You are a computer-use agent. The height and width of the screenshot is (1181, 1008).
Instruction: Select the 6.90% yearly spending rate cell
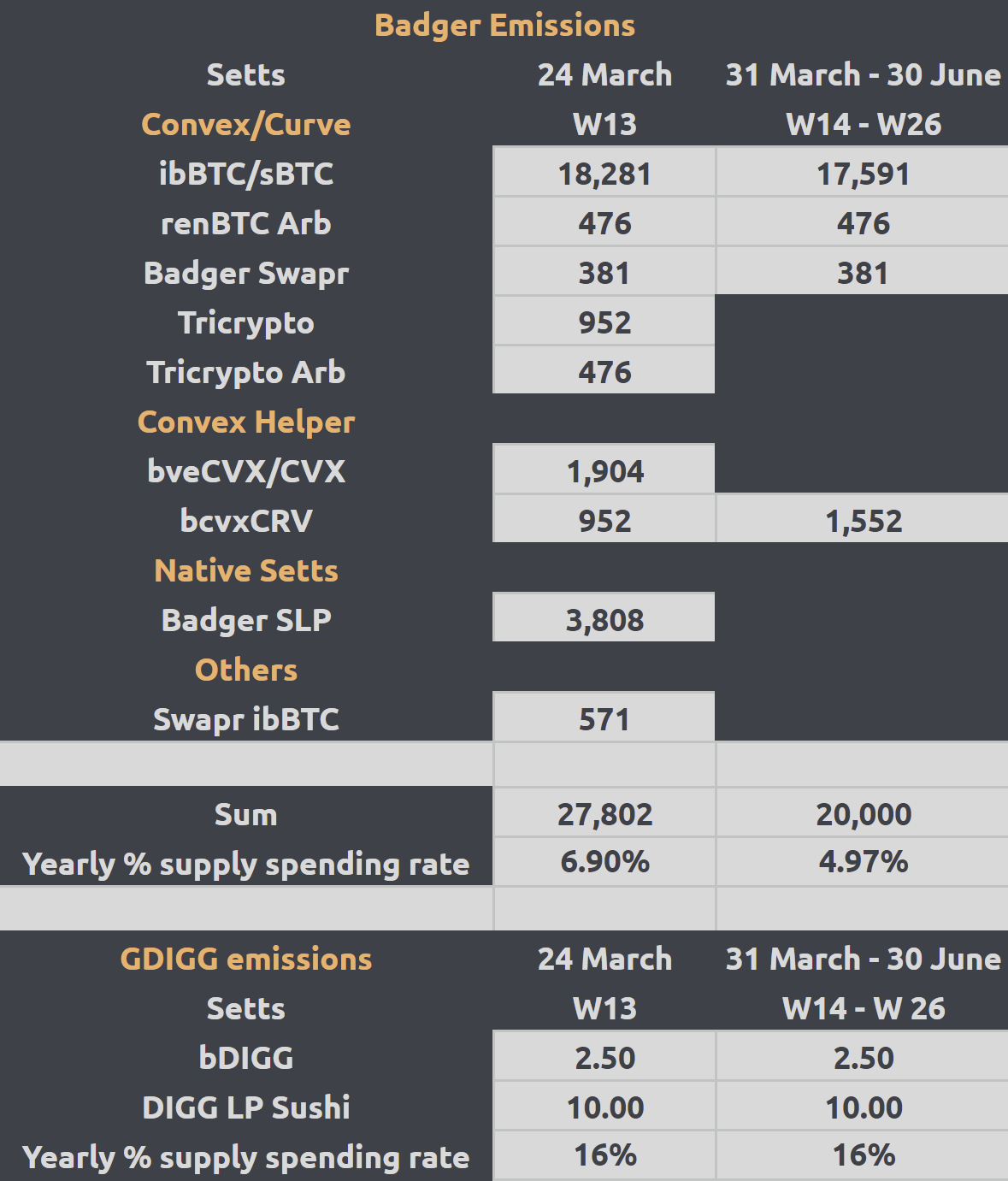pyautogui.click(x=604, y=862)
